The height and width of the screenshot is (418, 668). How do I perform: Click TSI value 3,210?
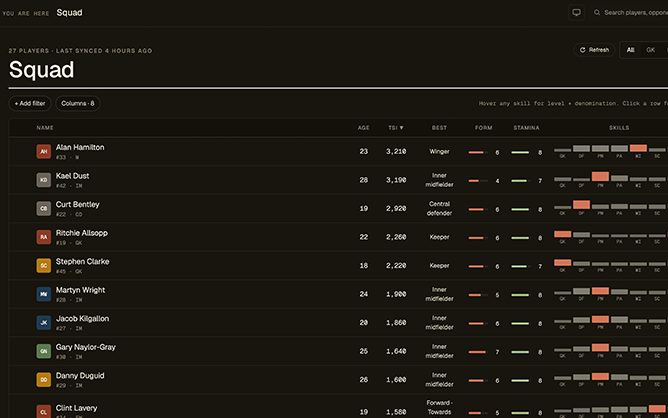(396, 151)
